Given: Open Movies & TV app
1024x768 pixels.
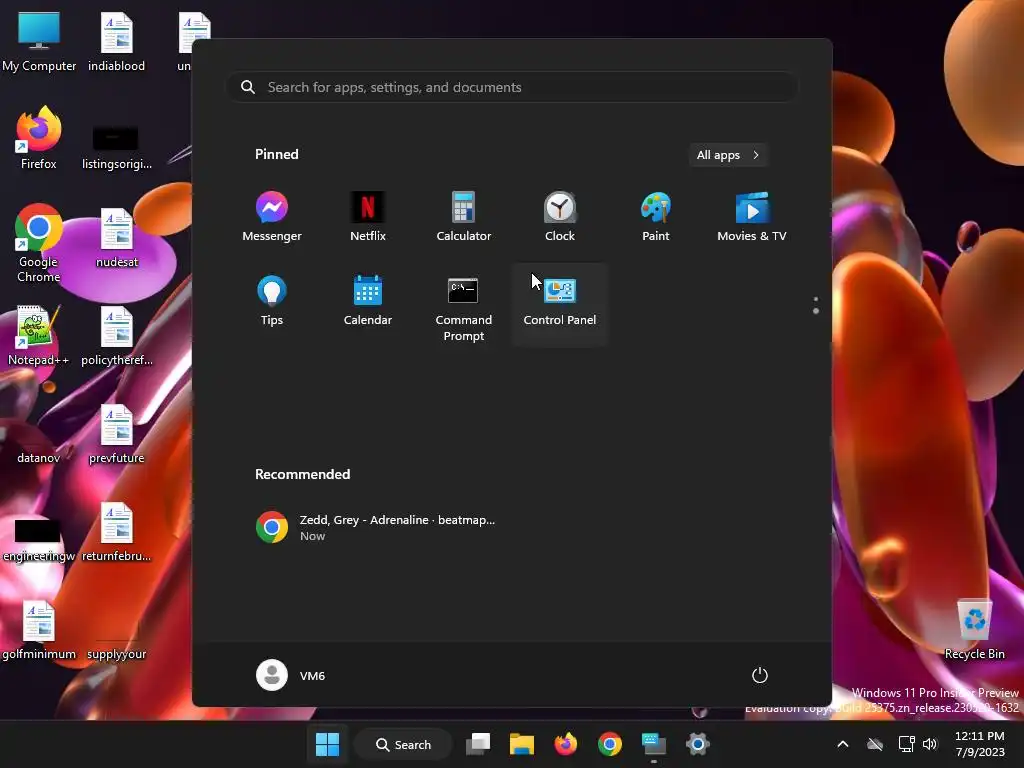Looking at the screenshot, I should (752, 217).
